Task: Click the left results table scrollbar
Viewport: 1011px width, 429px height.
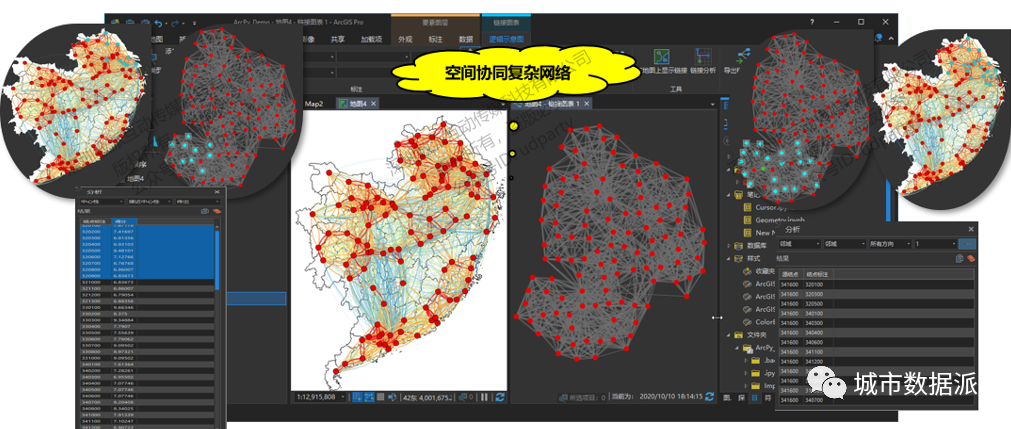Action: 217,261
